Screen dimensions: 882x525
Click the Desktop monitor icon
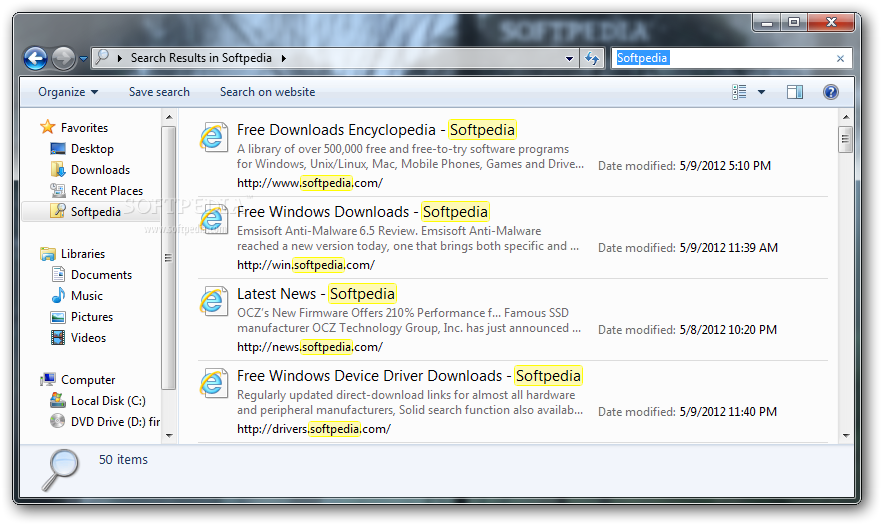[x=58, y=149]
